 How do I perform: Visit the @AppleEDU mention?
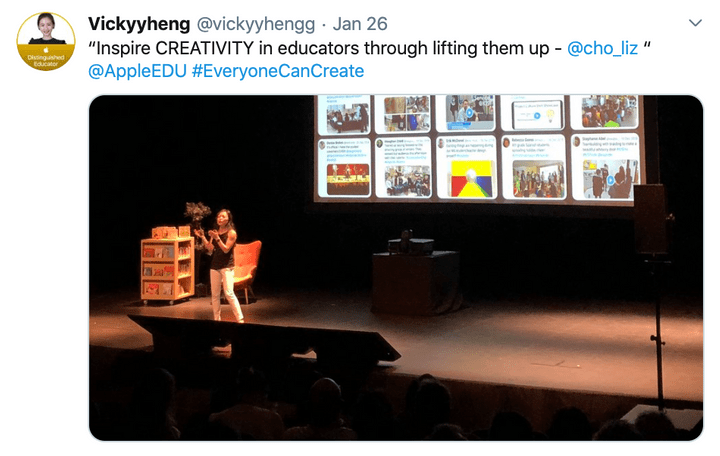point(137,71)
